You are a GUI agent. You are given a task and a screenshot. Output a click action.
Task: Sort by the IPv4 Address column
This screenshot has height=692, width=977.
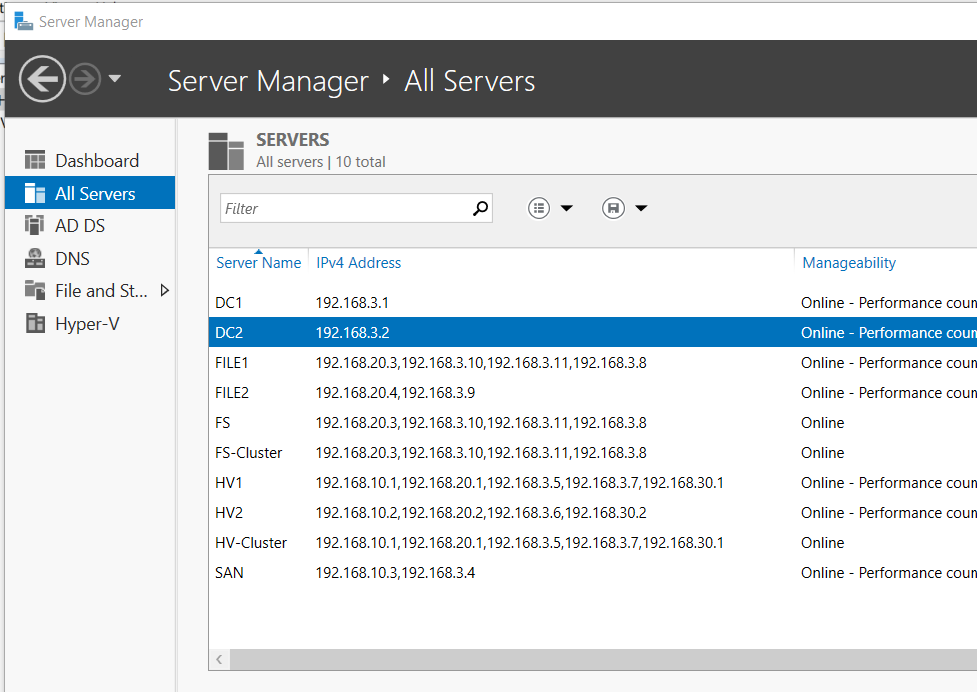pos(358,263)
